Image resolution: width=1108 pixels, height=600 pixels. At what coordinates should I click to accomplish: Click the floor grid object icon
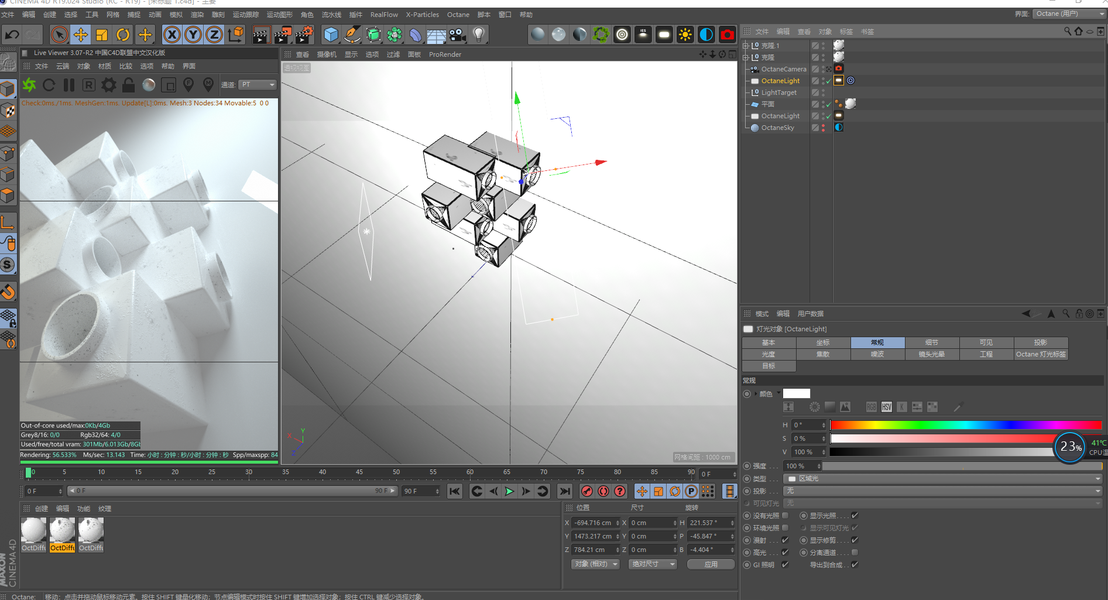click(436, 34)
